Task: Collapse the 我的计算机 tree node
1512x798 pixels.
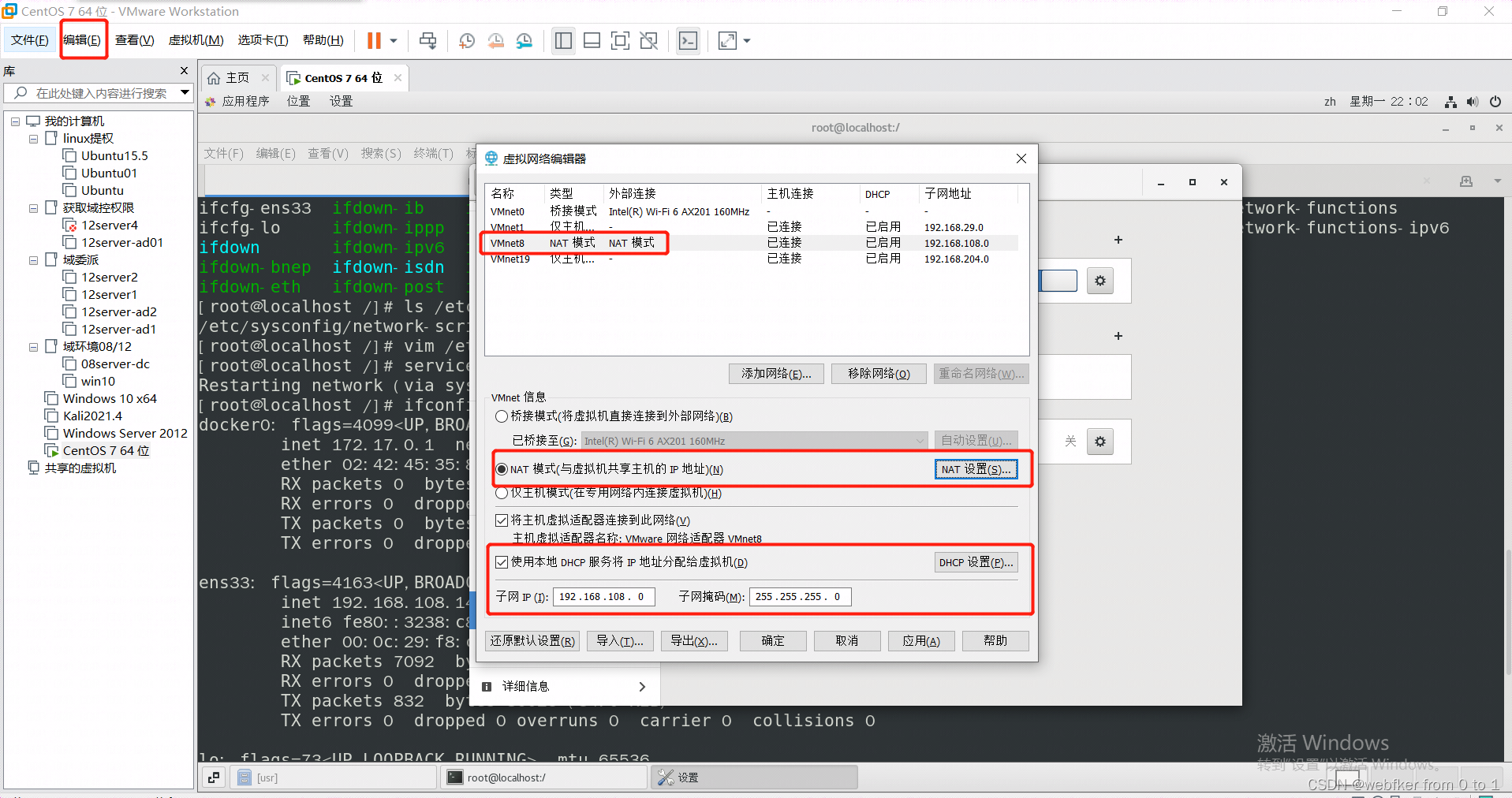Action: (x=15, y=121)
